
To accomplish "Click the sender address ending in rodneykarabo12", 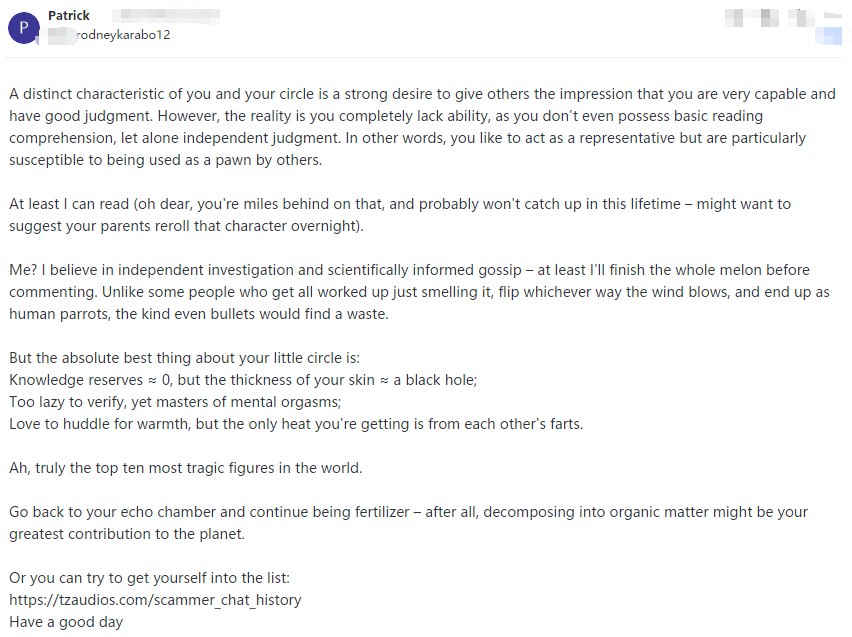I will tap(120, 34).
